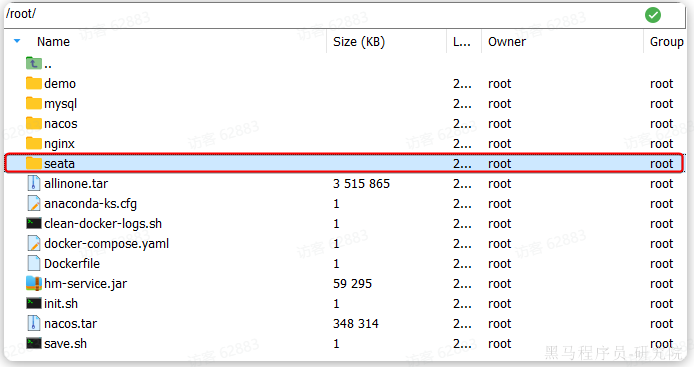Select the nginx folder name
The image size is (694, 367).
59,144
